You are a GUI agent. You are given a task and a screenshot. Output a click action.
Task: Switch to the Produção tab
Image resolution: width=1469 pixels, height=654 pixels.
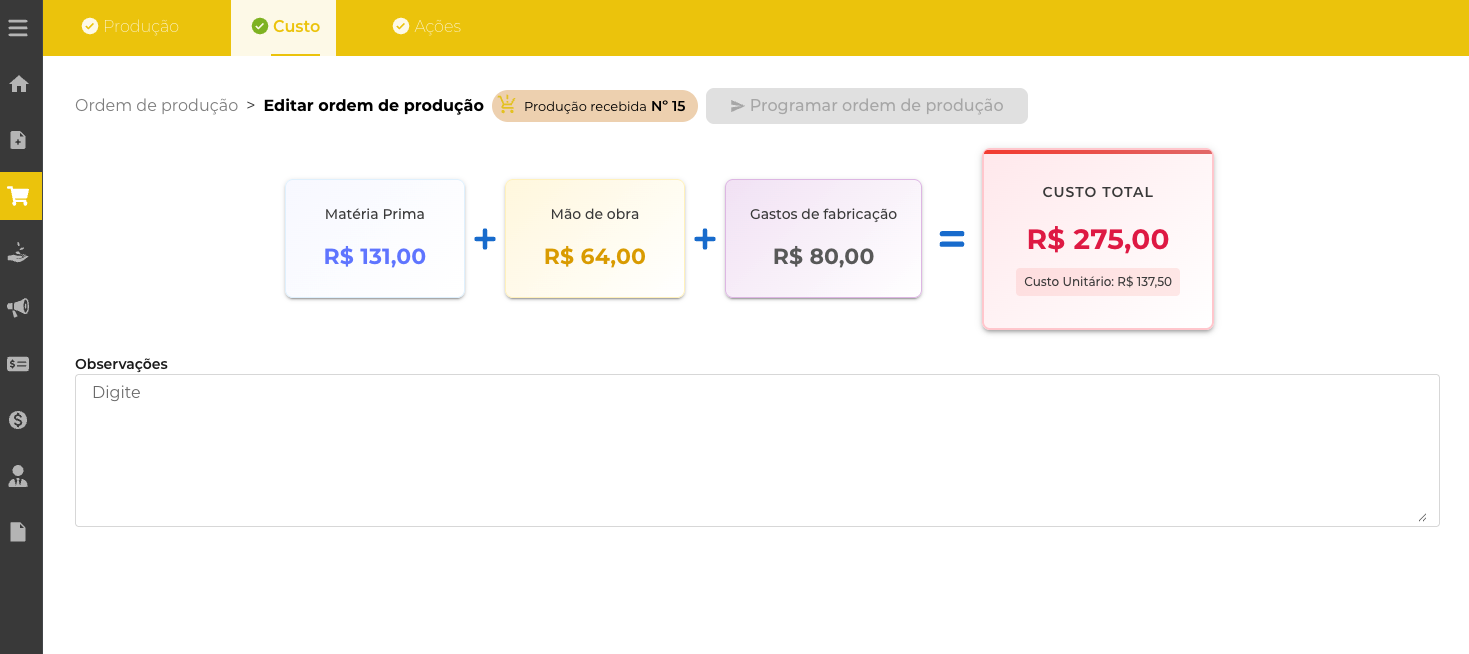pyautogui.click(x=130, y=27)
